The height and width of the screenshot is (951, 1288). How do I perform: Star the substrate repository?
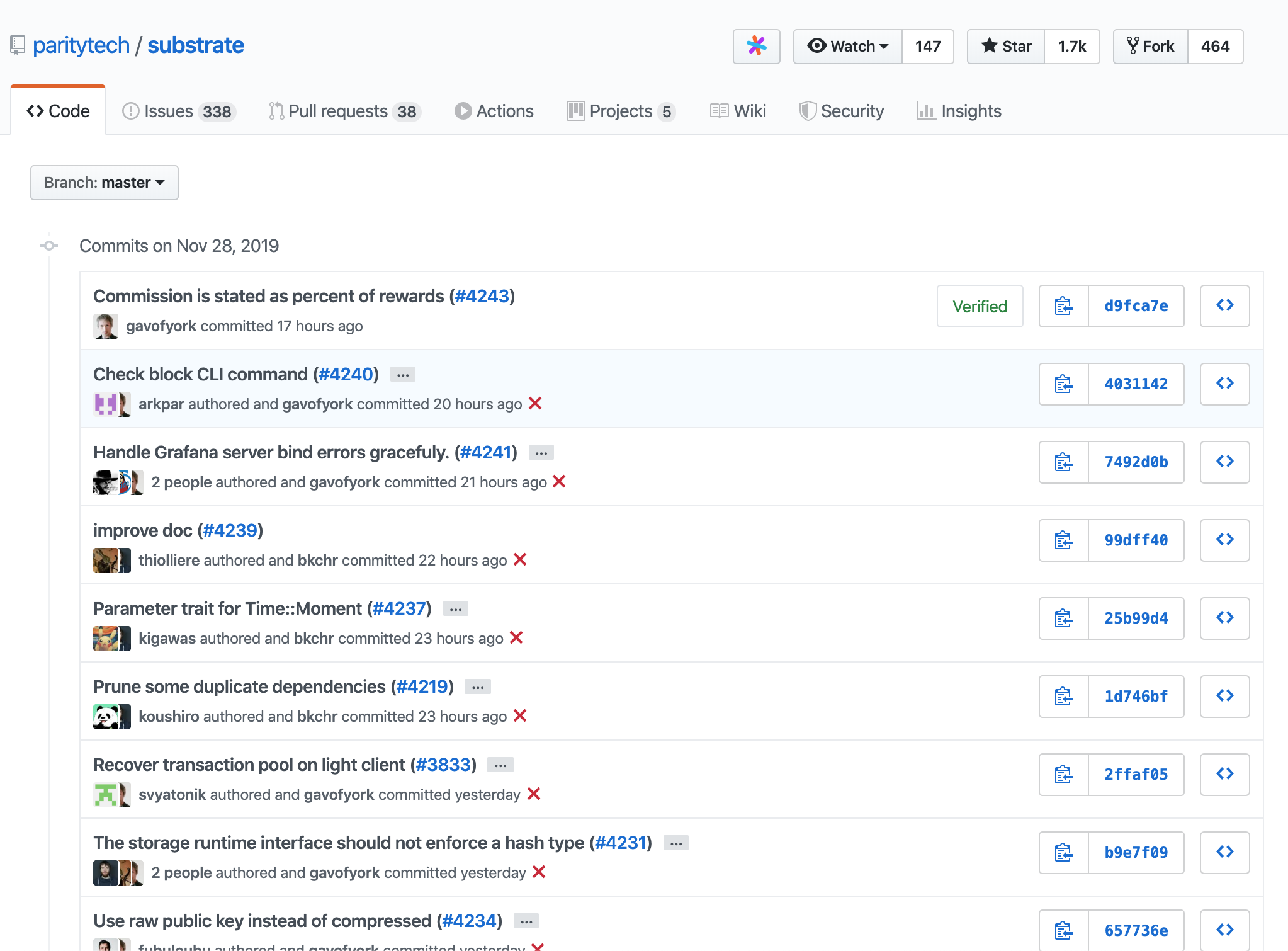(1006, 46)
